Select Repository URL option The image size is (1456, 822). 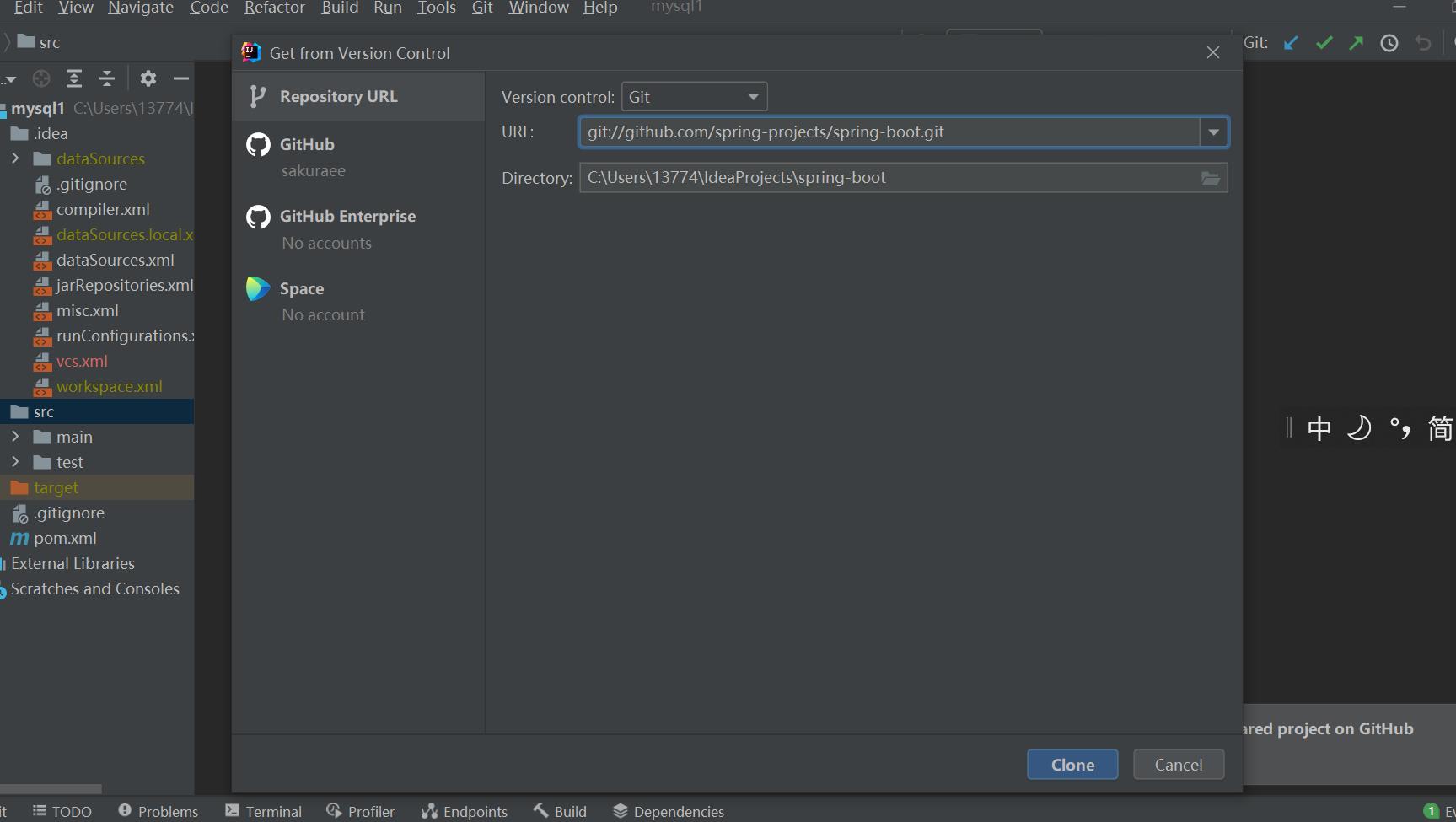[x=358, y=96]
